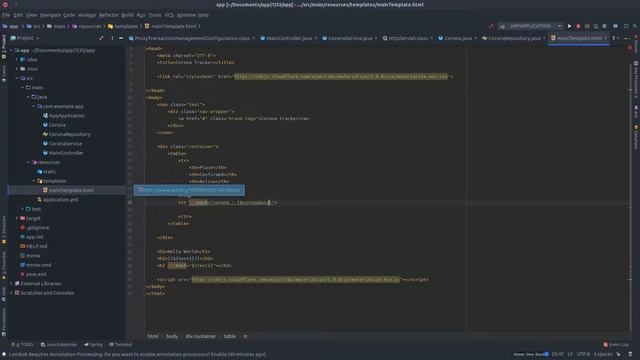Click the 4 spaces indent setting
This screenshot has height=360, width=640.
coord(603,354)
